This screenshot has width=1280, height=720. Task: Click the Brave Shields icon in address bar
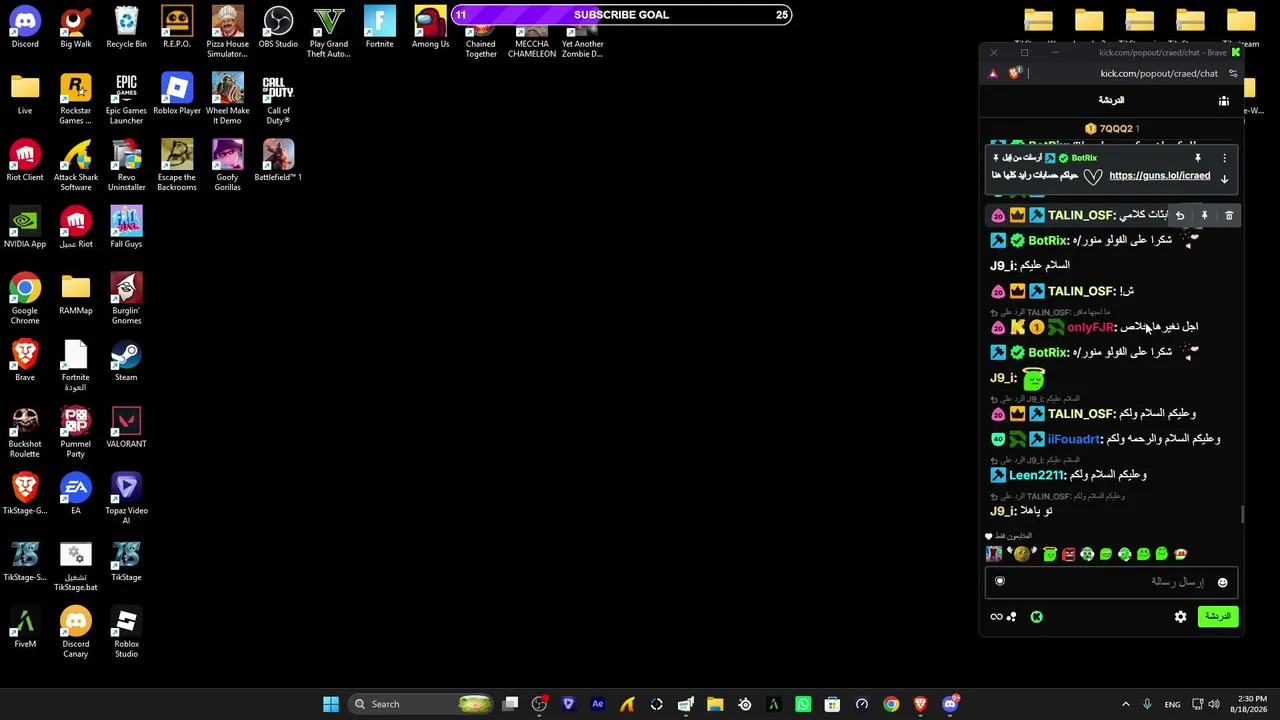1016,73
